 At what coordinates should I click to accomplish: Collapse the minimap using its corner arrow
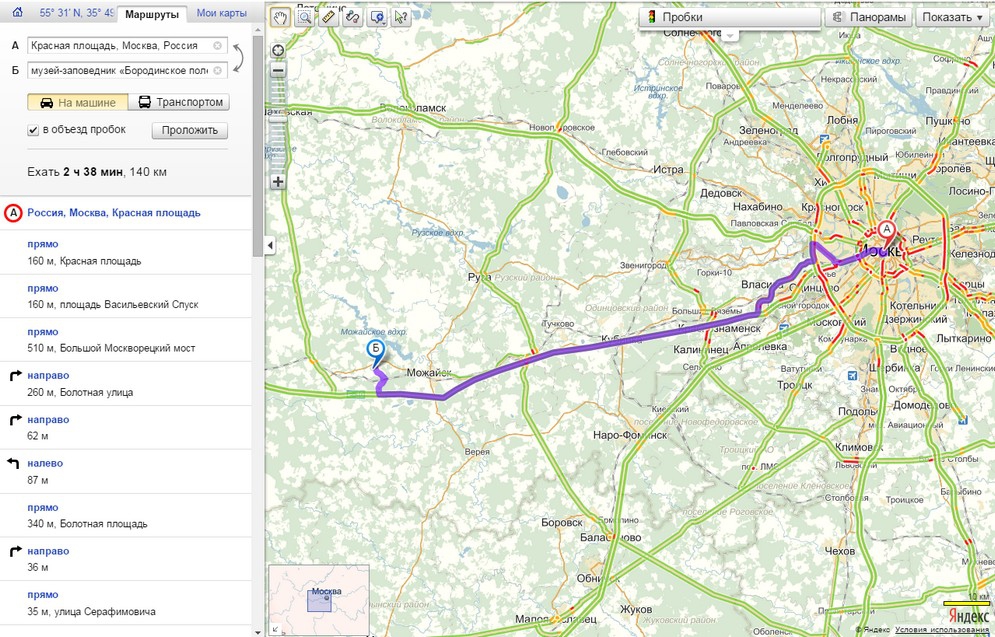tap(274, 629)
